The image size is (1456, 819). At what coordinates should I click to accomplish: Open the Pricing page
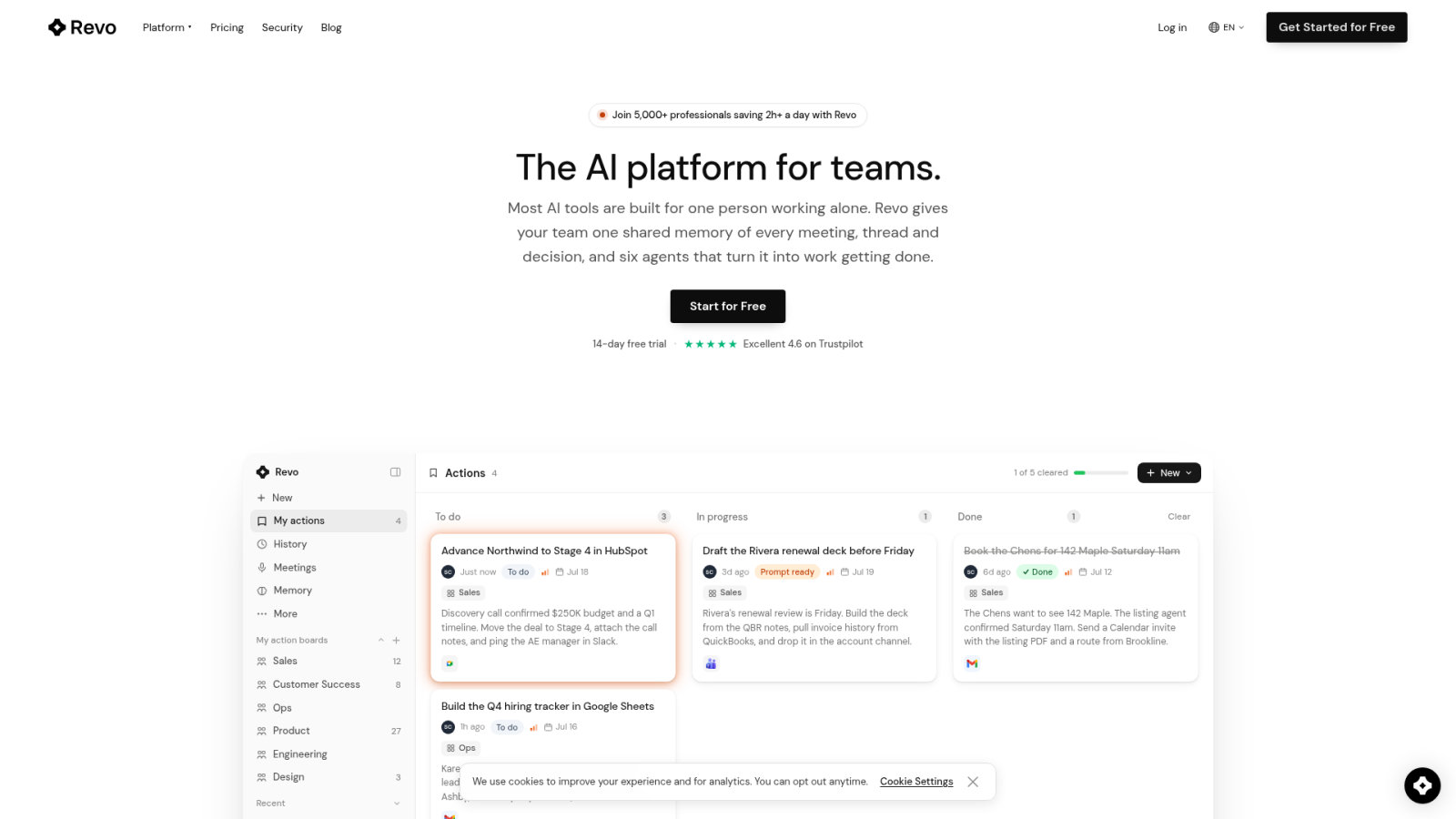pyautogui.click(x=227, y=27)
